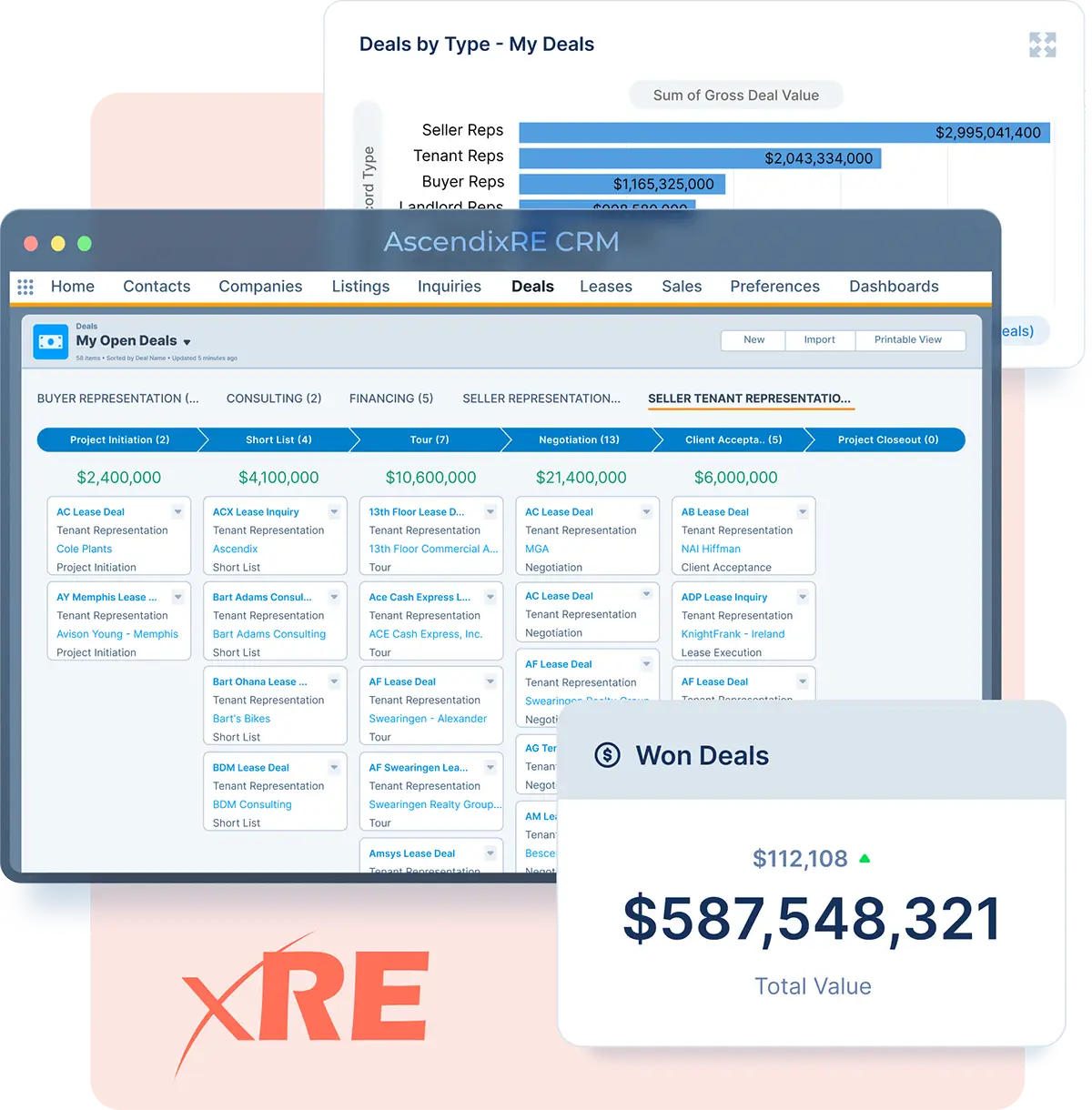Select the Tour (7) stage
The image size is (1092, 1110).
(x=430, y=440)
